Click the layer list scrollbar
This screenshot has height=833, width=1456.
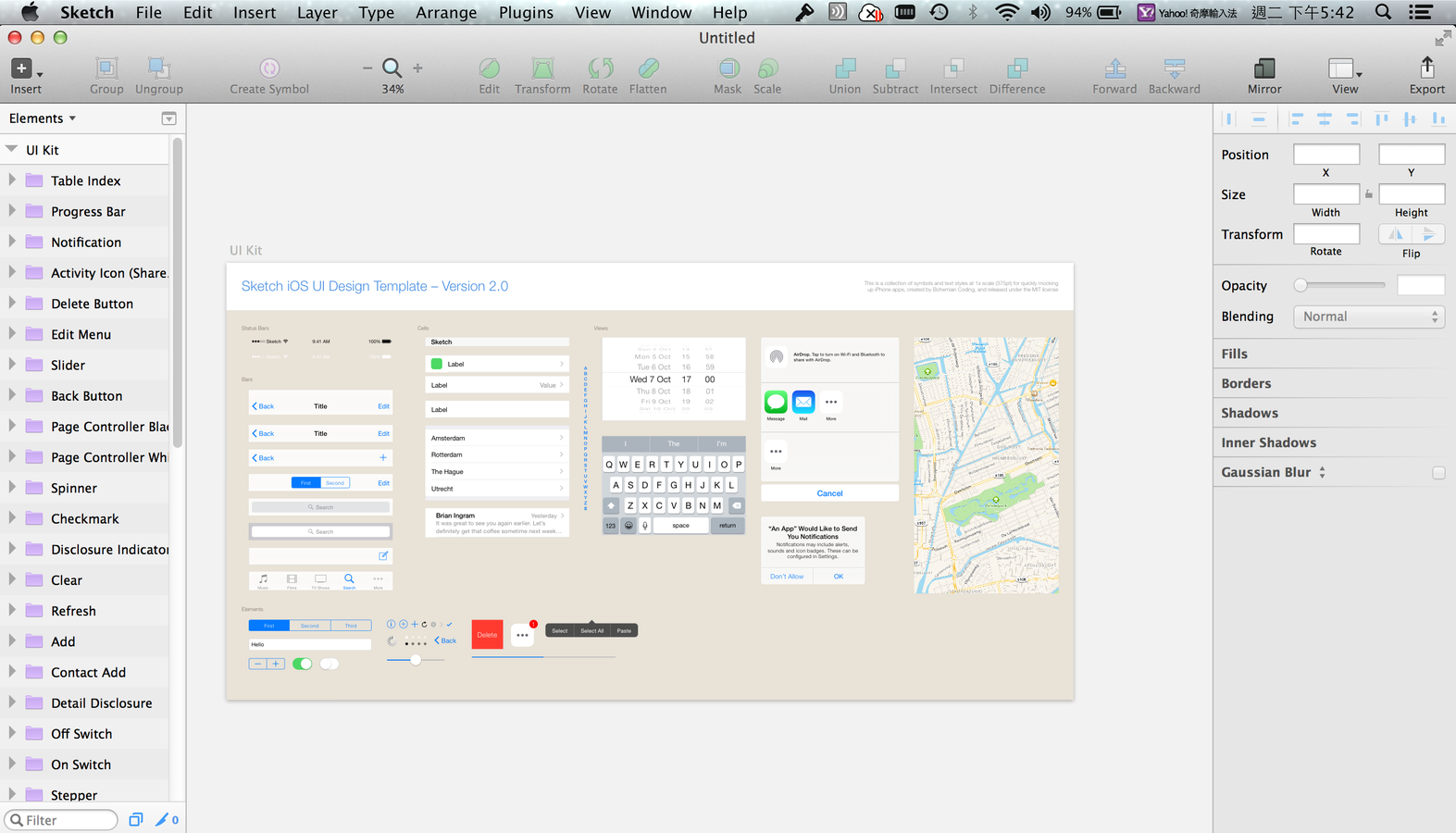177,292
